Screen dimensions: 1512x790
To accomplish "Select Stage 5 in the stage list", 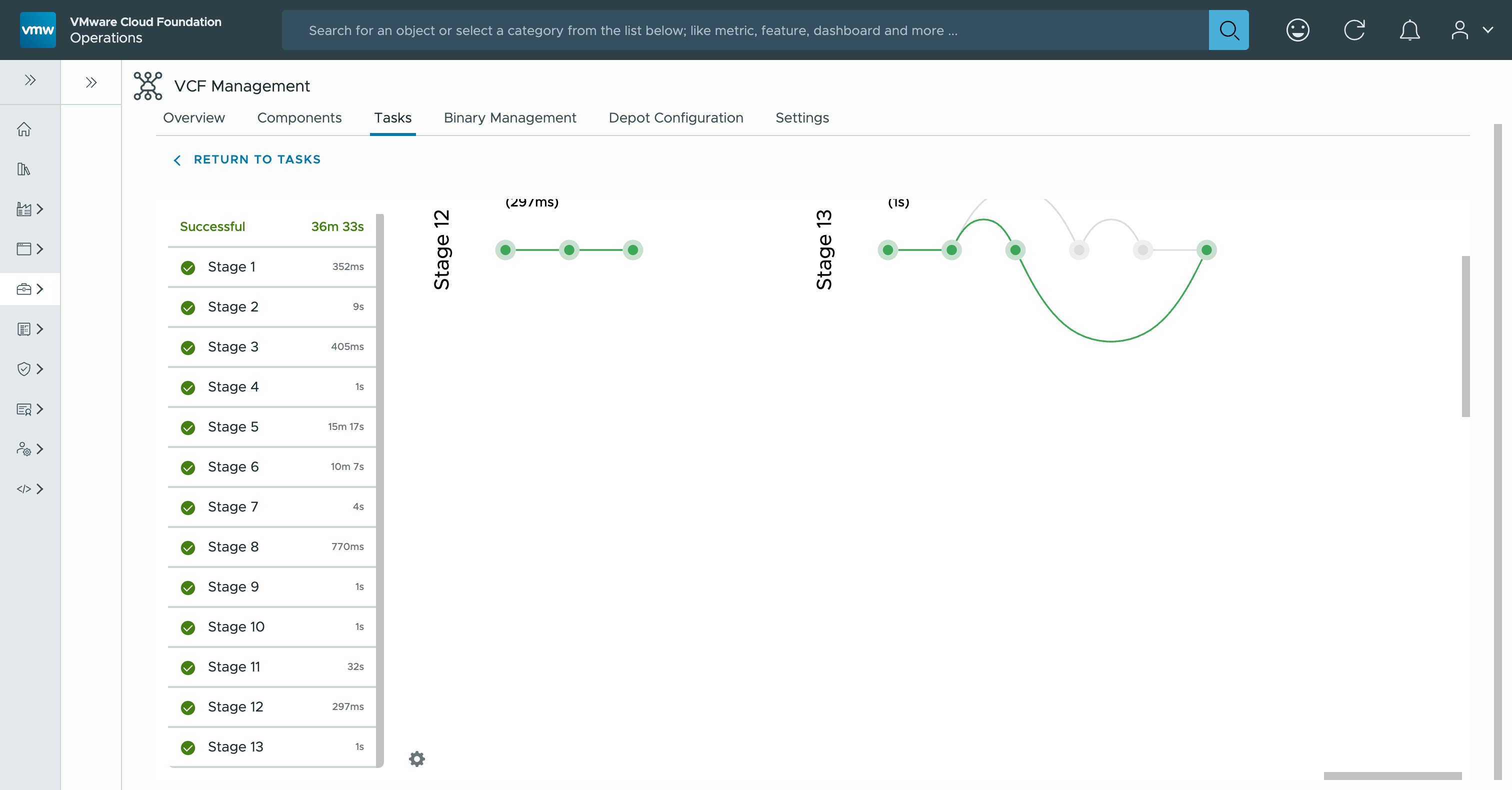I will (x=272, y=426).
